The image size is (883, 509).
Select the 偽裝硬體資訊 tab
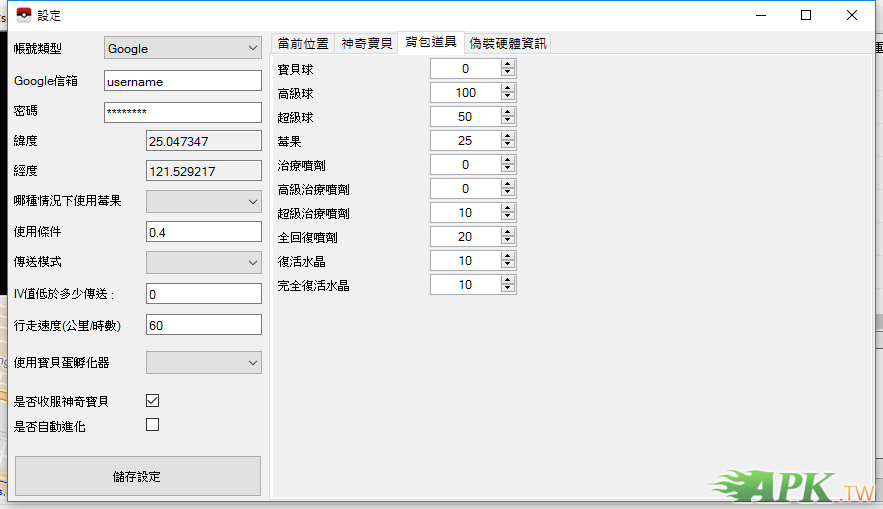click(508, 43)
